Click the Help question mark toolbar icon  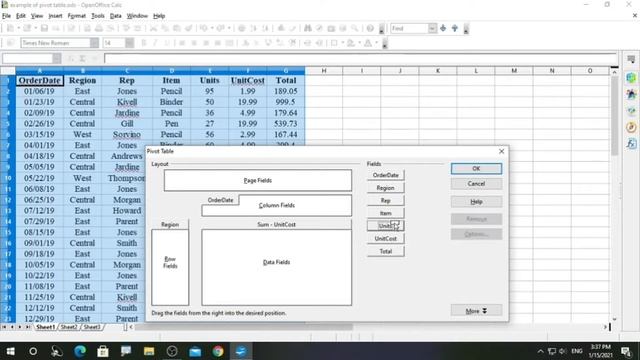coord(370,28)
